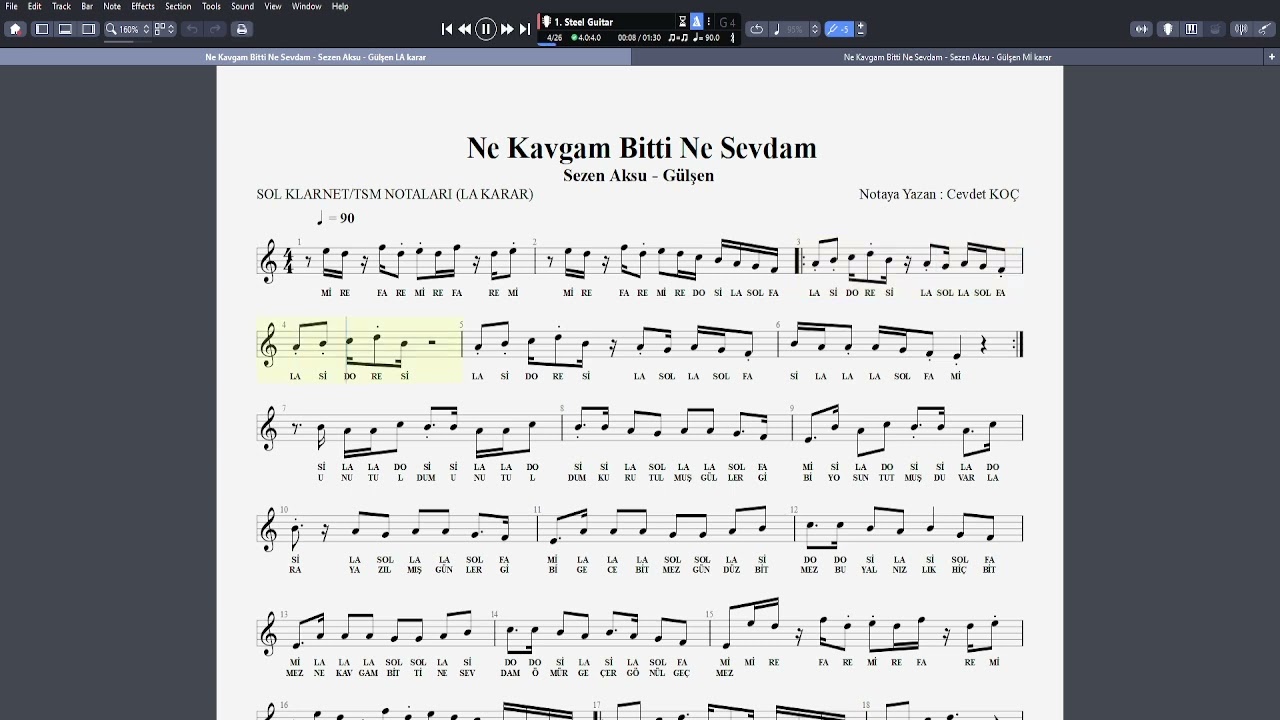Image resolution: width=1280 pixels, height=720 pixels.
Task: Open the Window menu
Action: pyautogui.click(x=306, y=6)
